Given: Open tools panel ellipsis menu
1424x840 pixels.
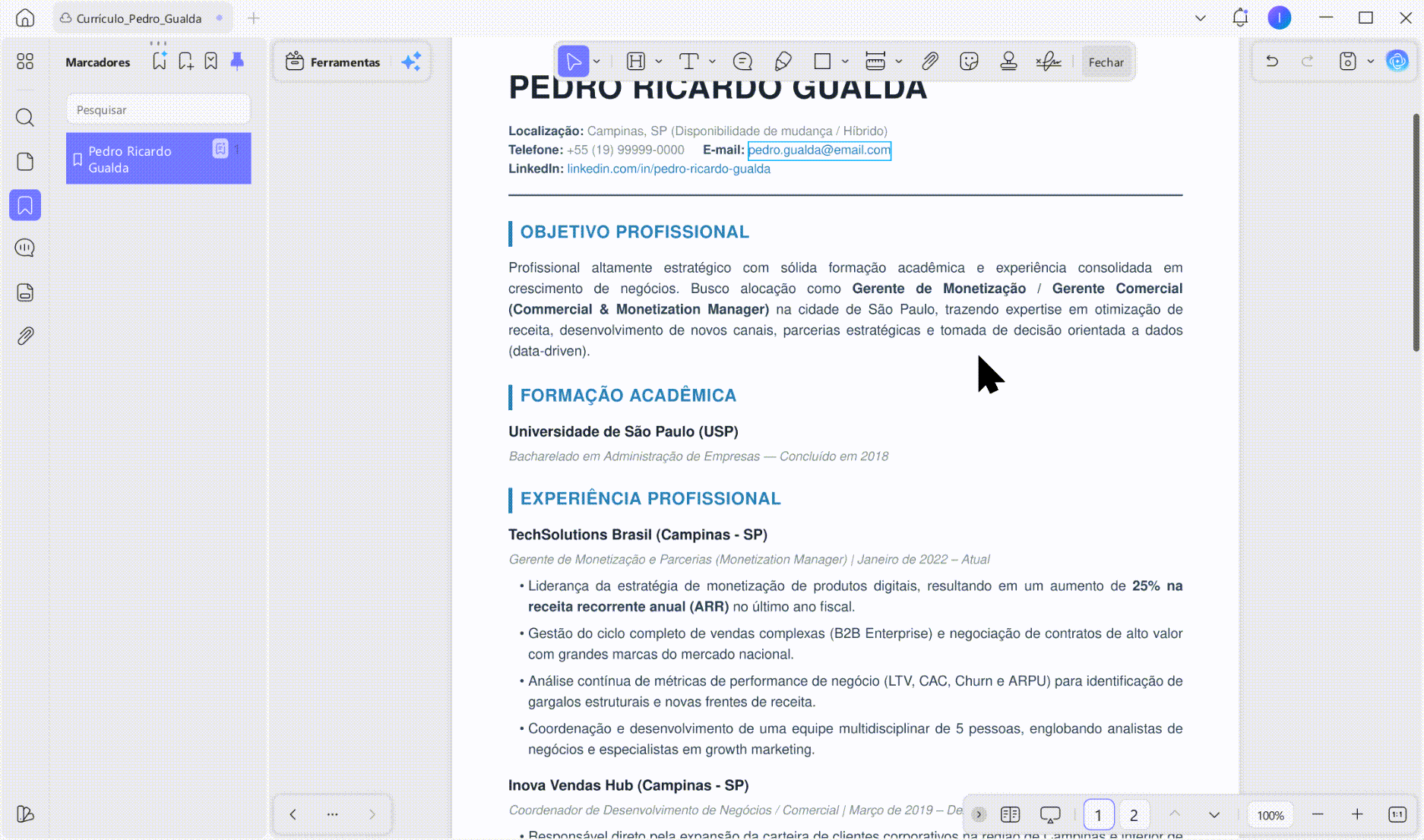Looking at the screenshot, I should pos(333,814).
